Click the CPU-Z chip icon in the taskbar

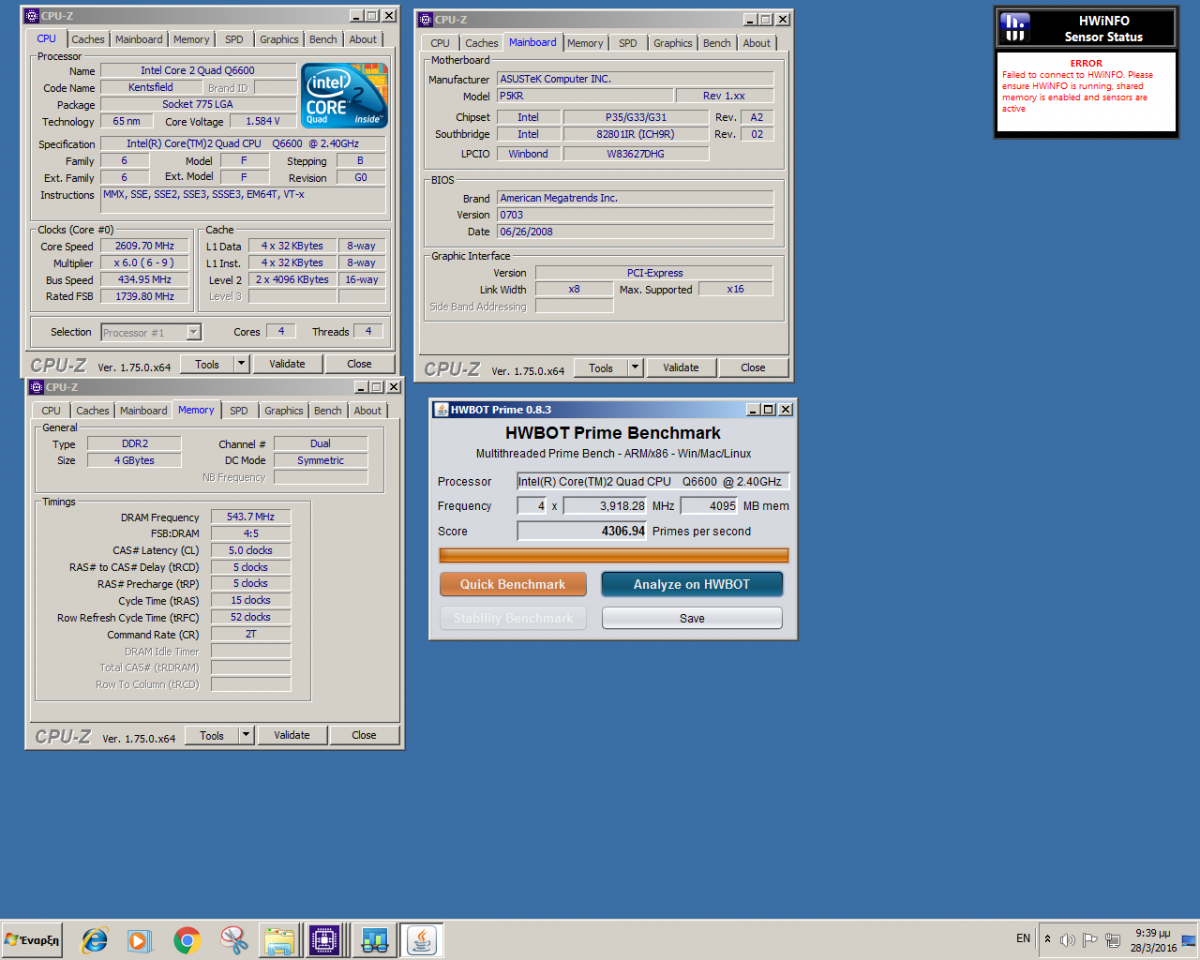[x=324, y=940]
